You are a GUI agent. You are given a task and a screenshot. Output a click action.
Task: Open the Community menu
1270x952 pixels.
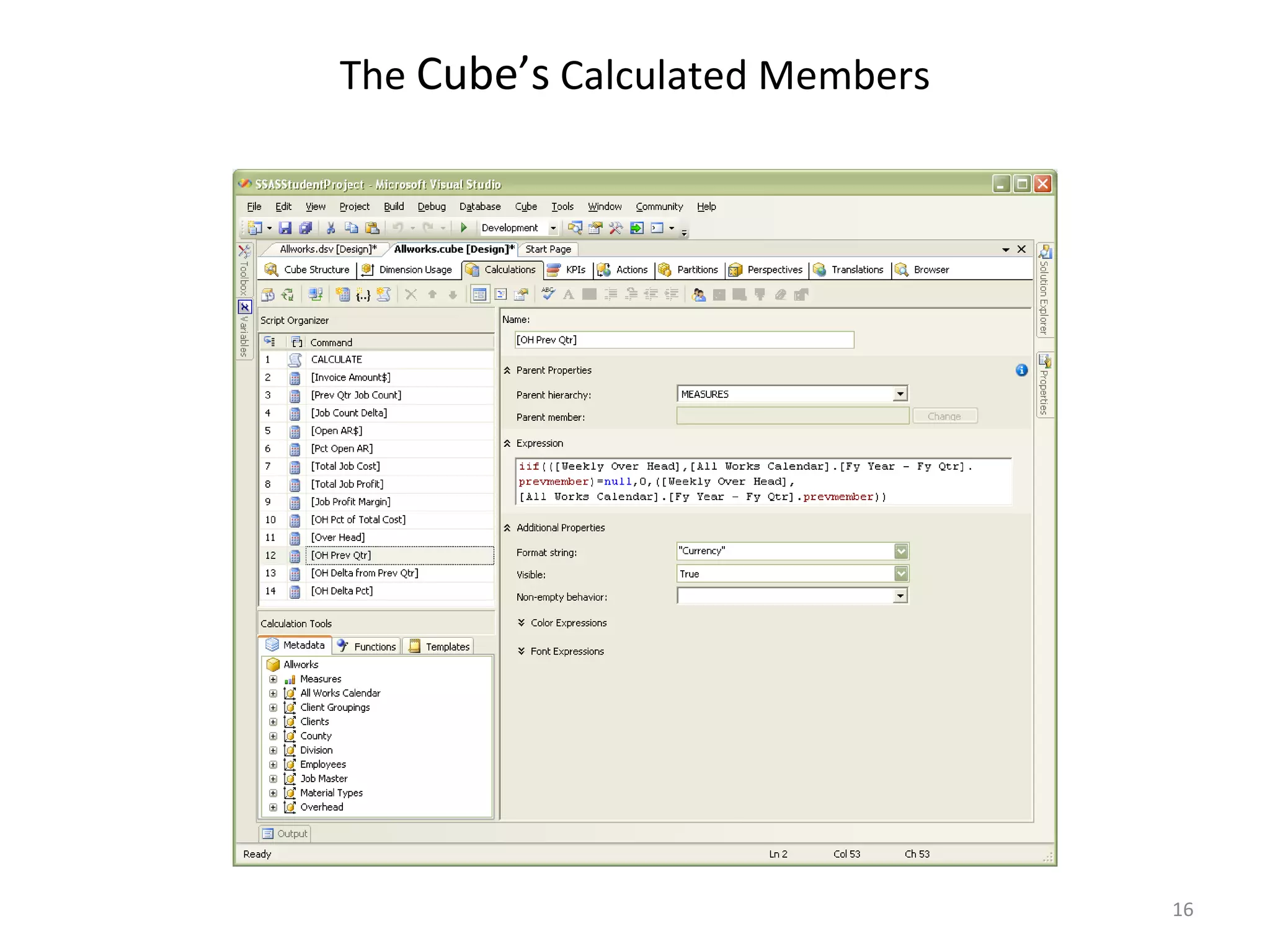click(x=659, y=207)
